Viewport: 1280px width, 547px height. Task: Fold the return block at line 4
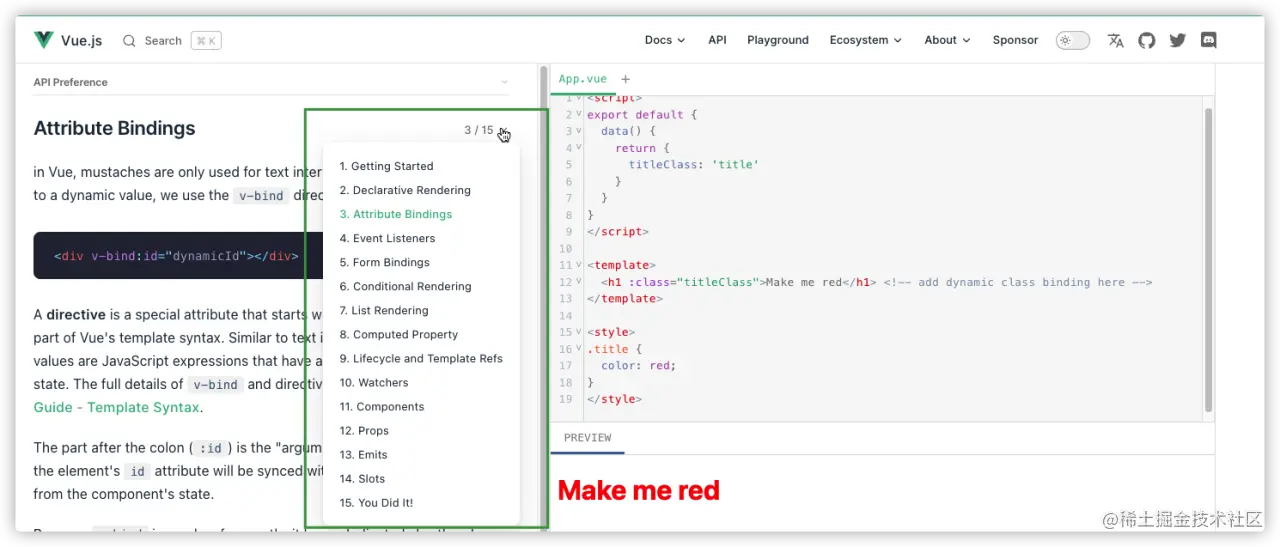[x=579, y=147]
